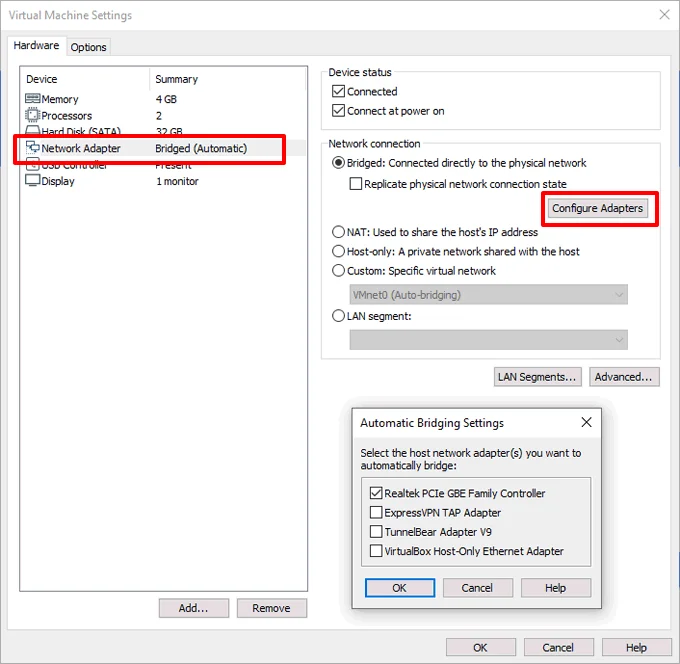Check VirtualBox Host-Only Ethernet Adapter
This screenshot has width=680, height=664.
[x=376, y=551]
